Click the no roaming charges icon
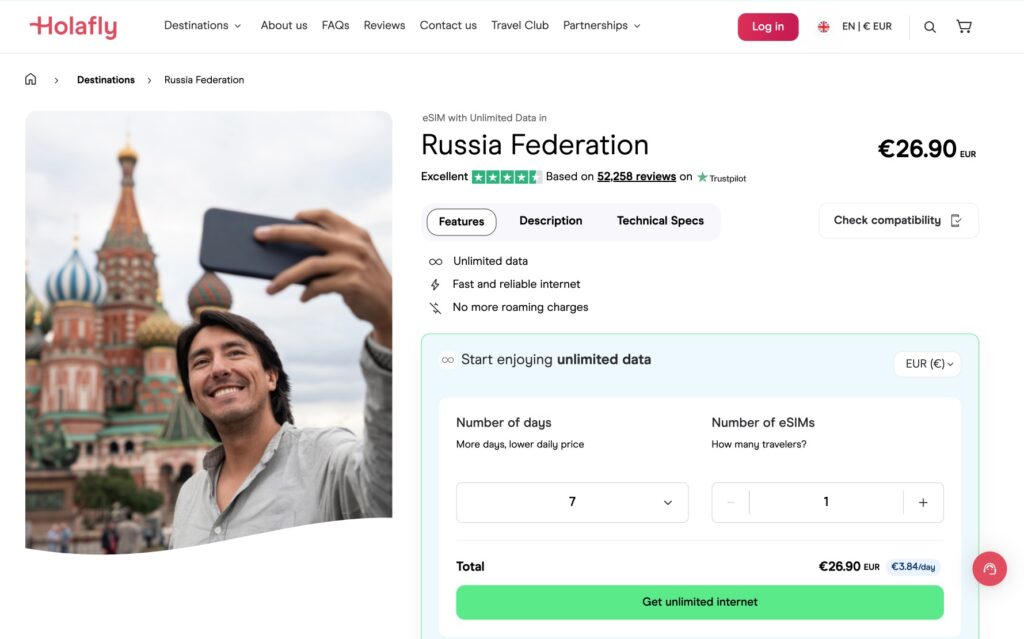1024x639 pixels. 434,308
